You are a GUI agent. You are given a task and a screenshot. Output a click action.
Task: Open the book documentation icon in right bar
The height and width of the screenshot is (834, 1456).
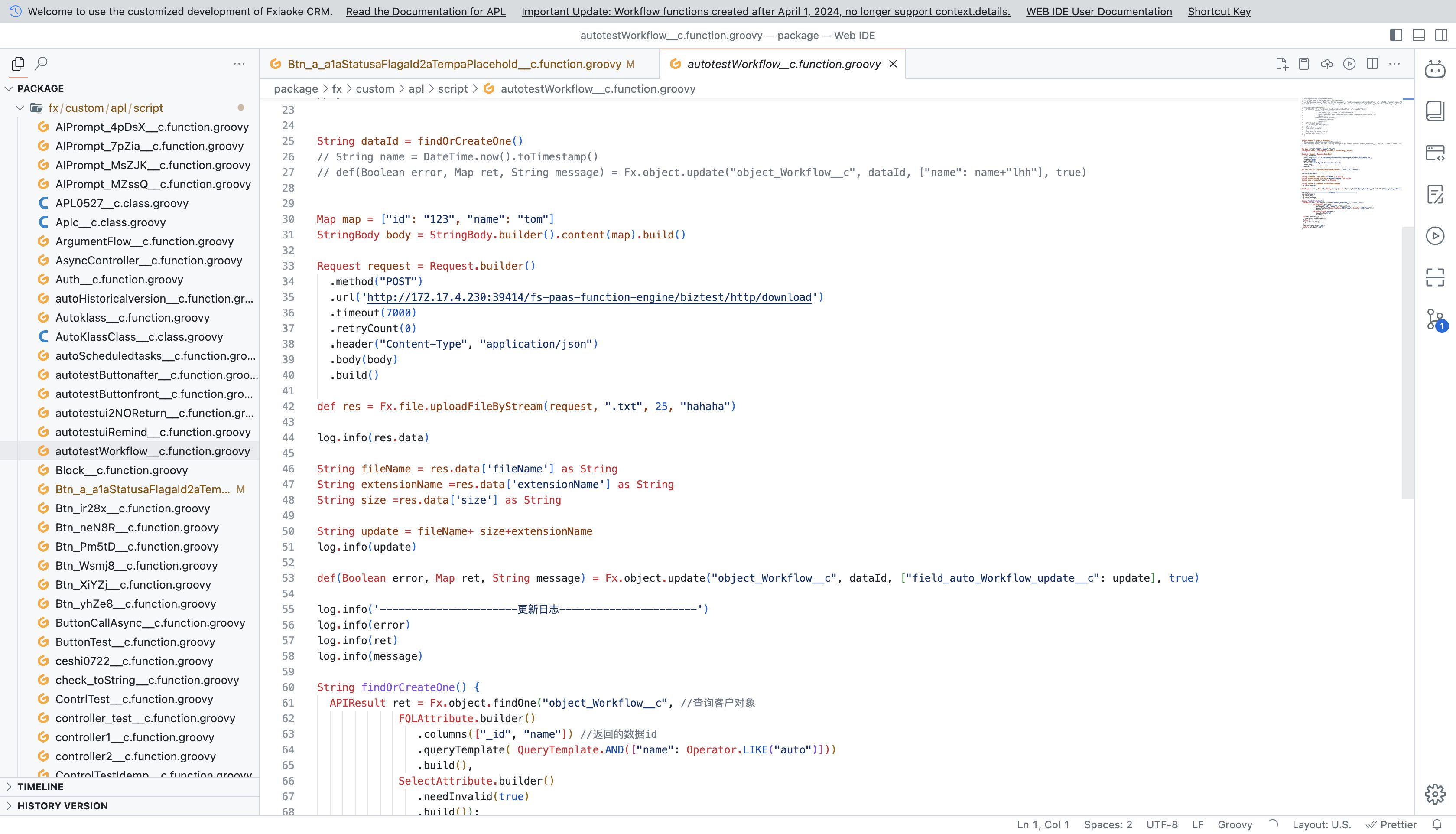coord(1435,111)
